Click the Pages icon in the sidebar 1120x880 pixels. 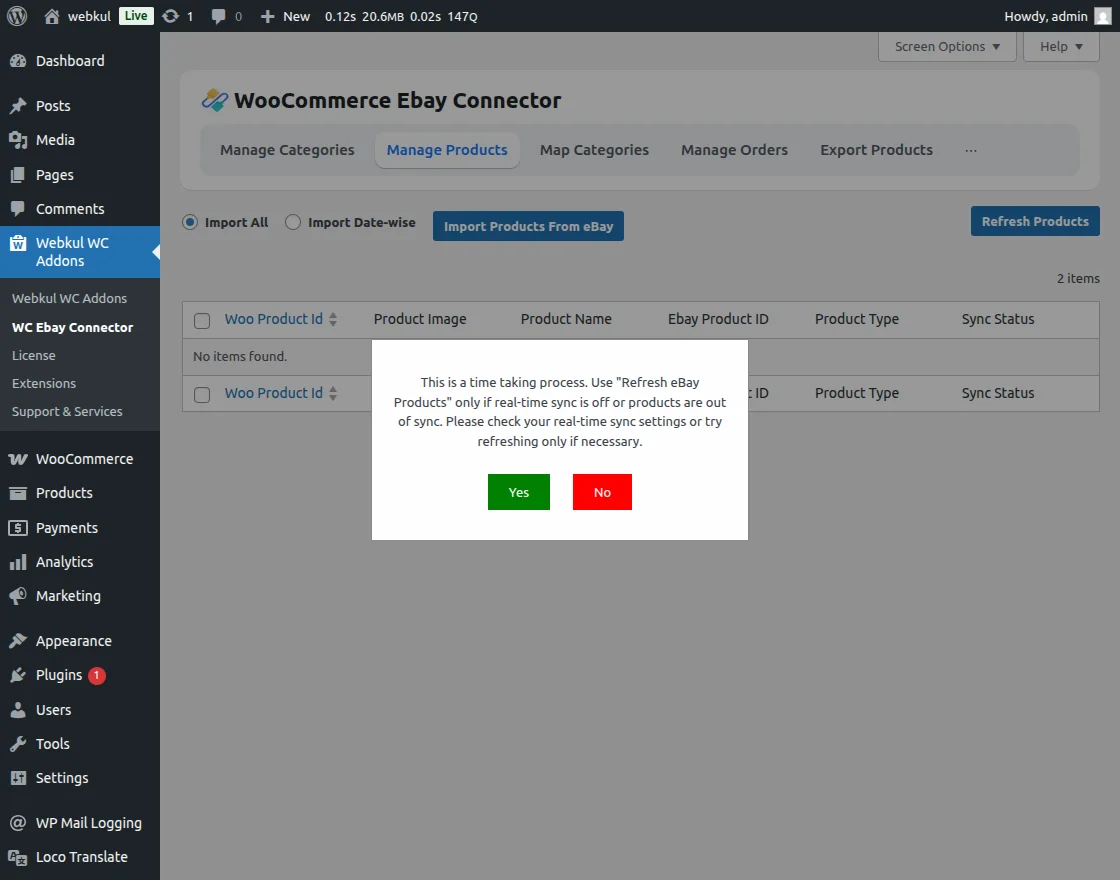tap(18, 175)
